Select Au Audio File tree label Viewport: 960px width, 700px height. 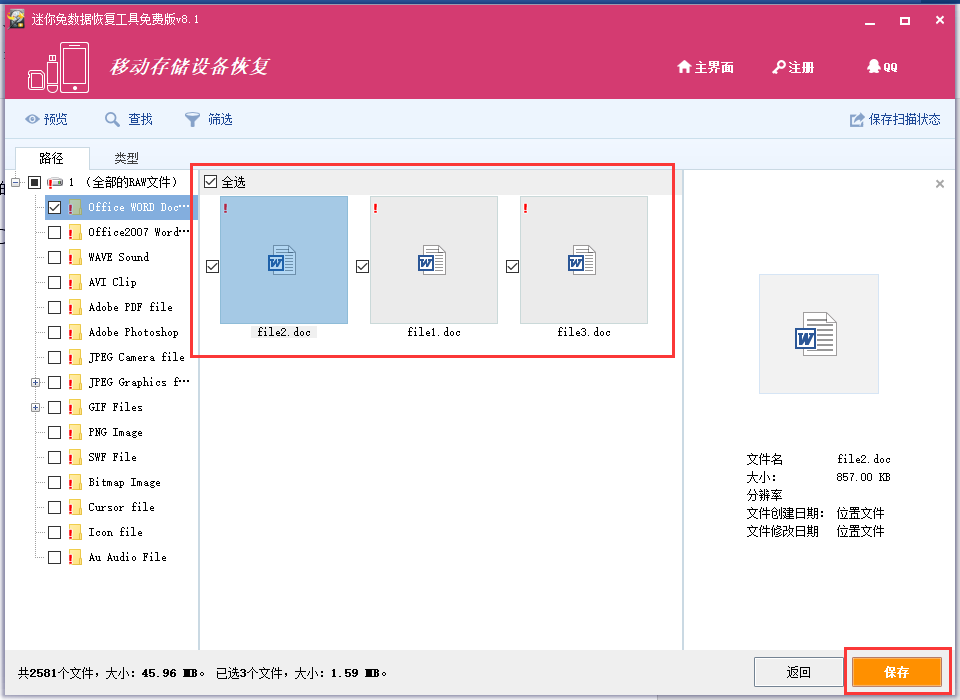127,557
